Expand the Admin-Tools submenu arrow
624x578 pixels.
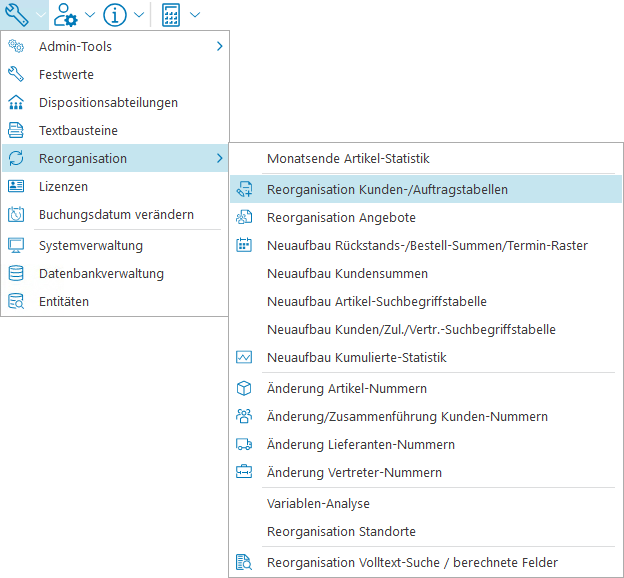pyautogui.click(x=219, y=46)
